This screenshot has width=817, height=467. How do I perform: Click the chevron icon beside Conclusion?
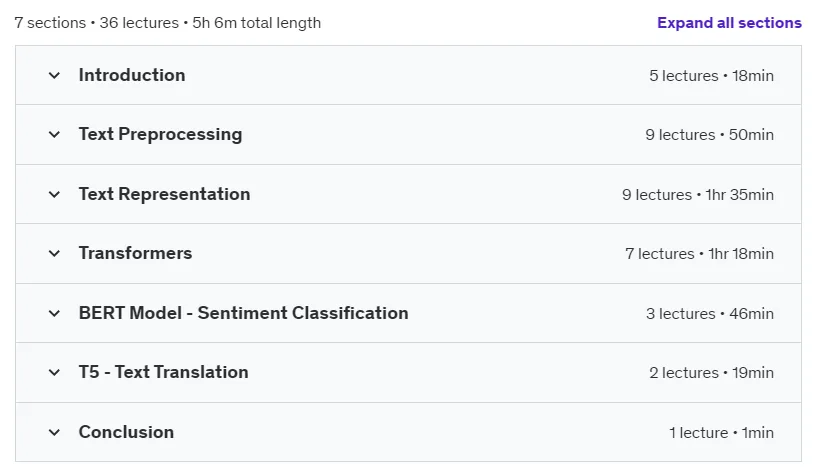54,433
